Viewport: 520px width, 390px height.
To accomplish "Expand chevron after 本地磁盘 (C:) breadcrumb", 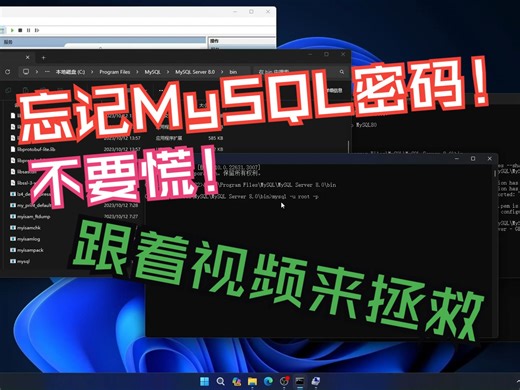I will click(x=92, y=72).
